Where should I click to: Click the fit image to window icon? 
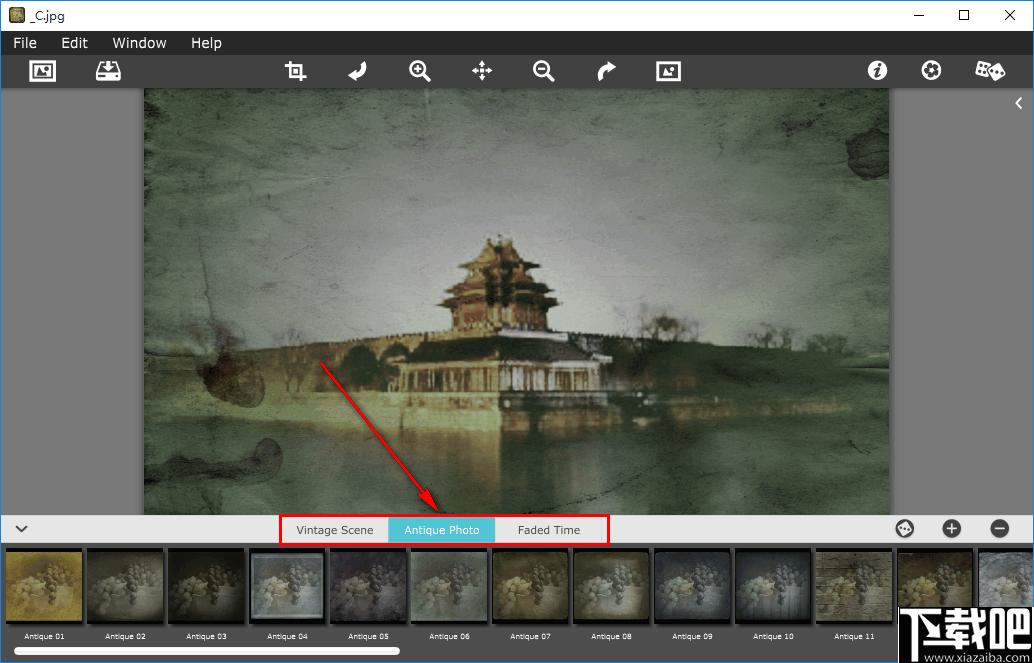pyautogui.click(x=668, y=71)
